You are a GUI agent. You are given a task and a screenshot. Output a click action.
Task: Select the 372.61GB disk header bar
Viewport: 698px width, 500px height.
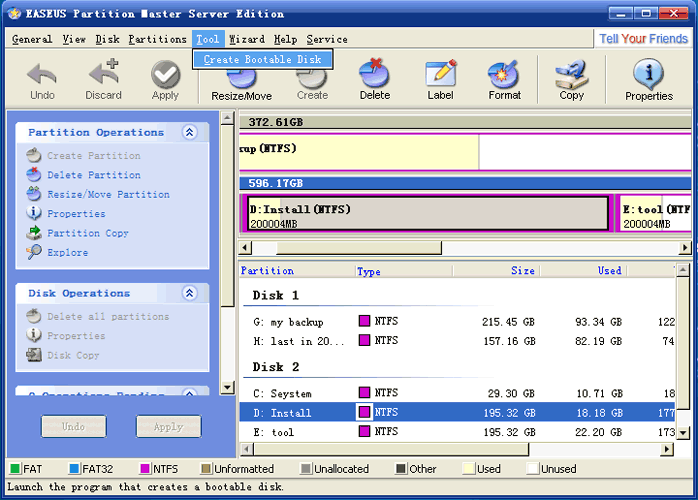click(x=465, y=122)
